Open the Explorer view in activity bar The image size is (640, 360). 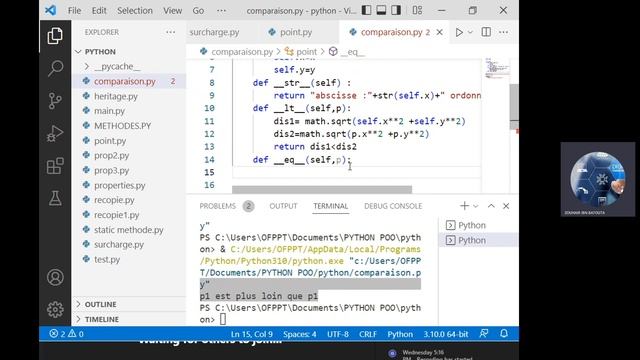pyautogui.click(x=55, y=36)
